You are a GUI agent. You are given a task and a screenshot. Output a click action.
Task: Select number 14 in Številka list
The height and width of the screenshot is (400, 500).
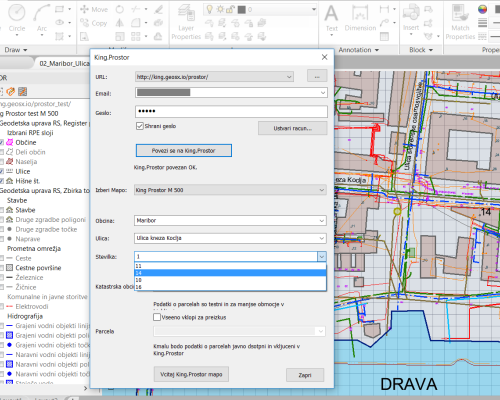click(x=230, y=273)
